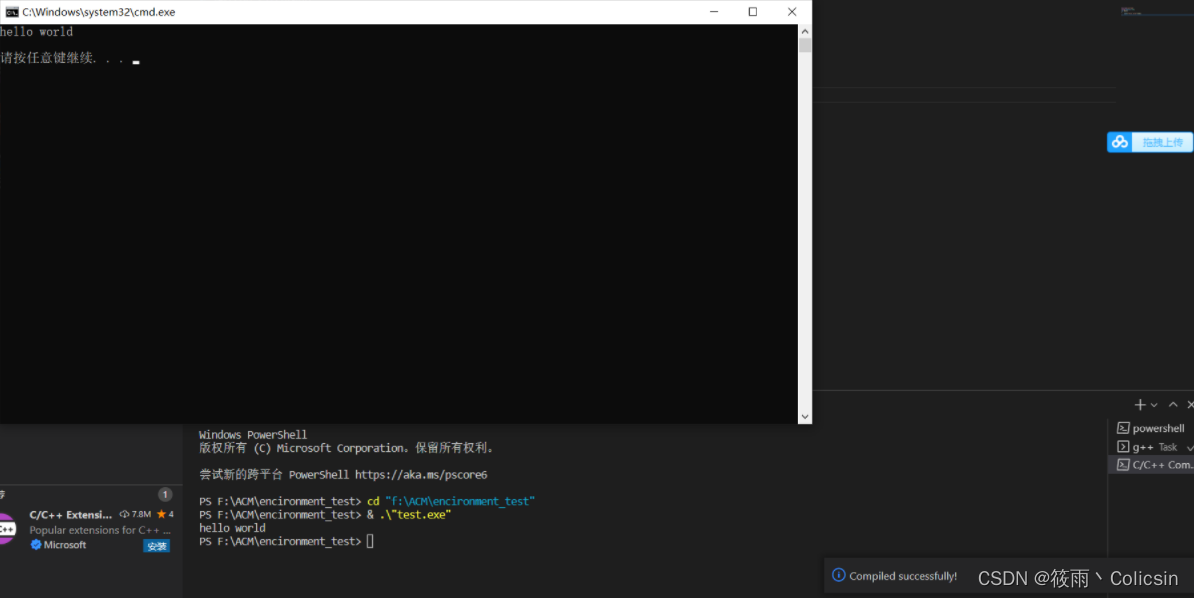Click the Baidu cloud upload icon

pos(1119,142)
